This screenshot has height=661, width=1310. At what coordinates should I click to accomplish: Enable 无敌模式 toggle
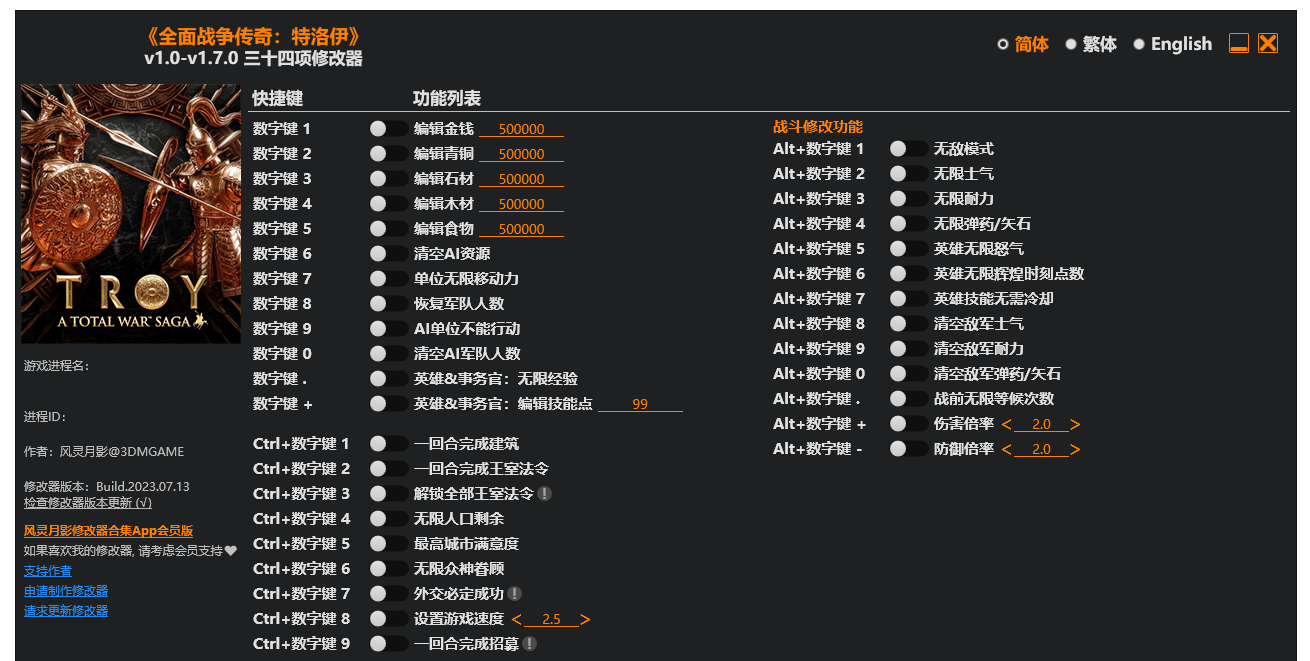[x=908, y=149]
